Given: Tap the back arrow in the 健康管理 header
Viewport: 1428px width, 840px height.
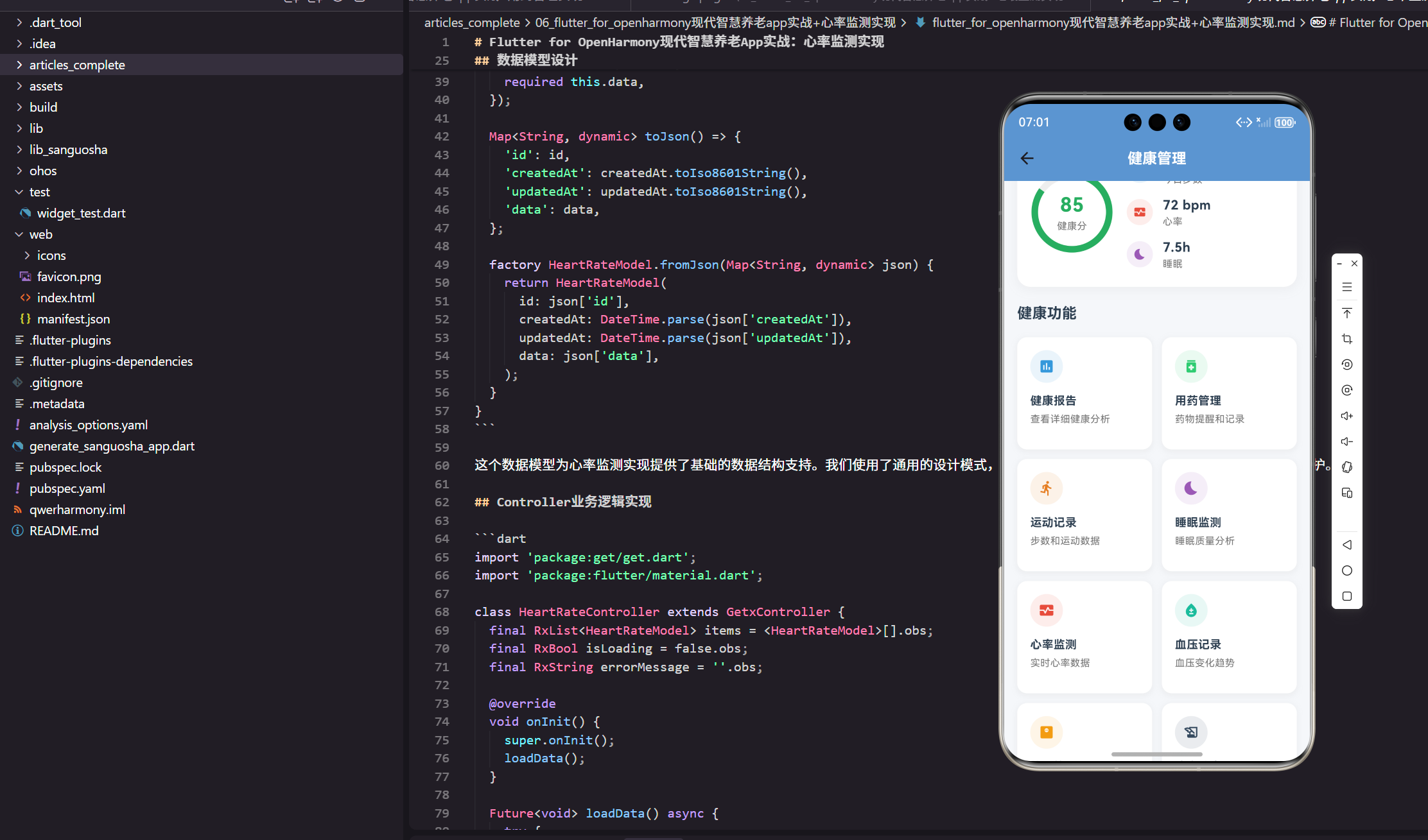Looking at the screenshot, I should coord(1026,158).
